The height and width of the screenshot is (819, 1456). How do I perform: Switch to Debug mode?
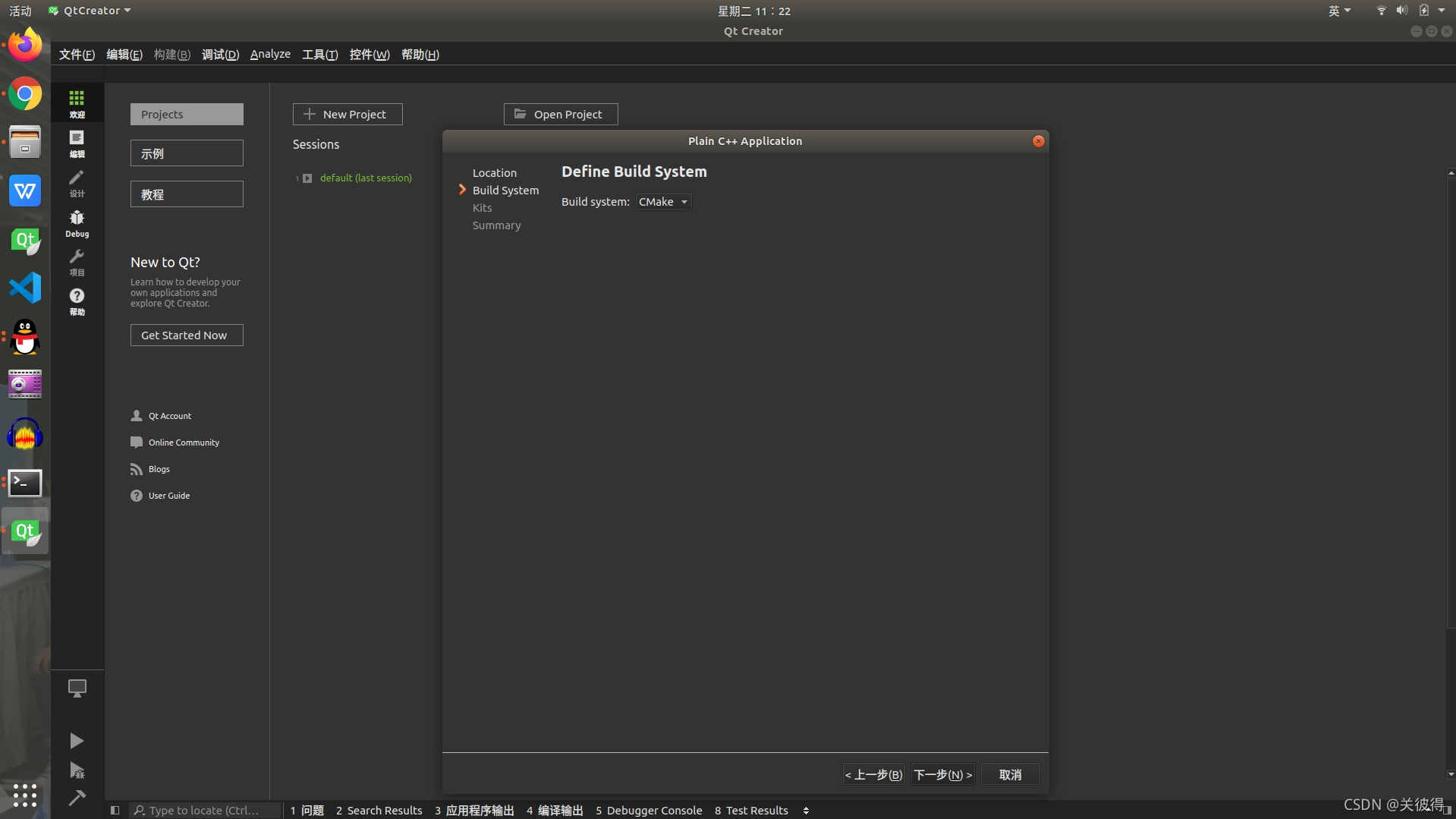click(x=77, y=222)
